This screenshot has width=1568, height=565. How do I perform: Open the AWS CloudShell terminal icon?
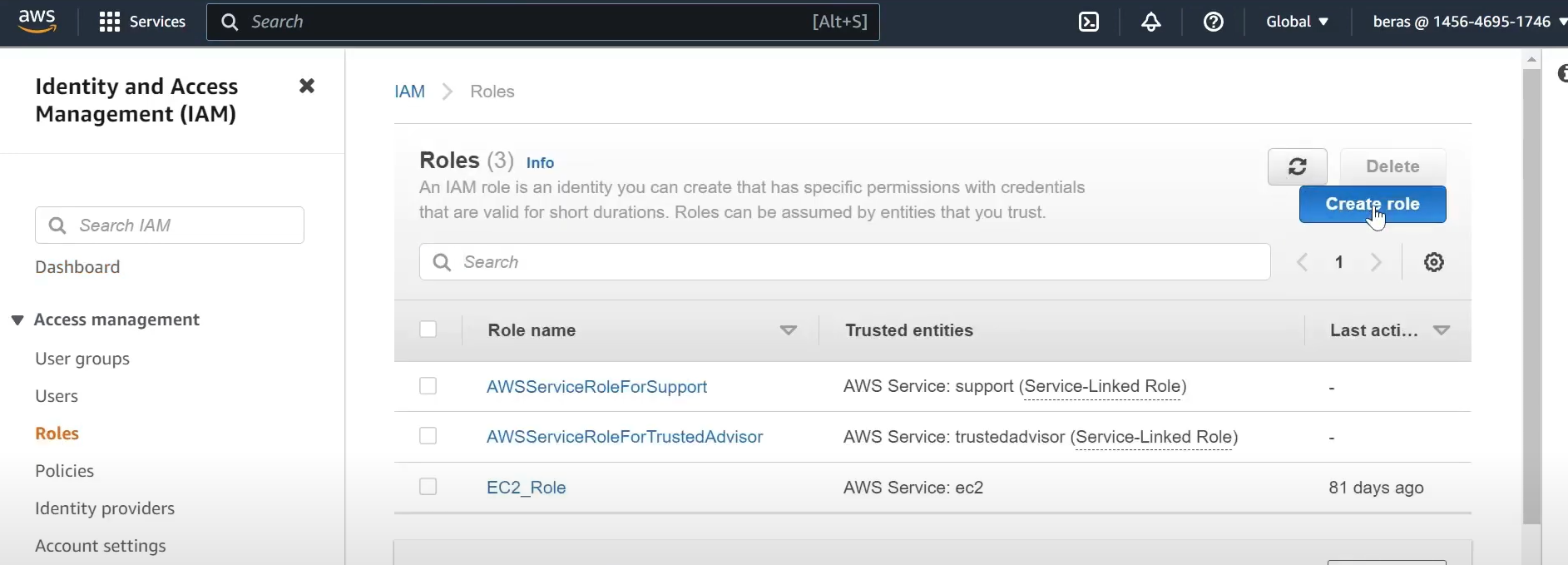(x=1089, y=22)
